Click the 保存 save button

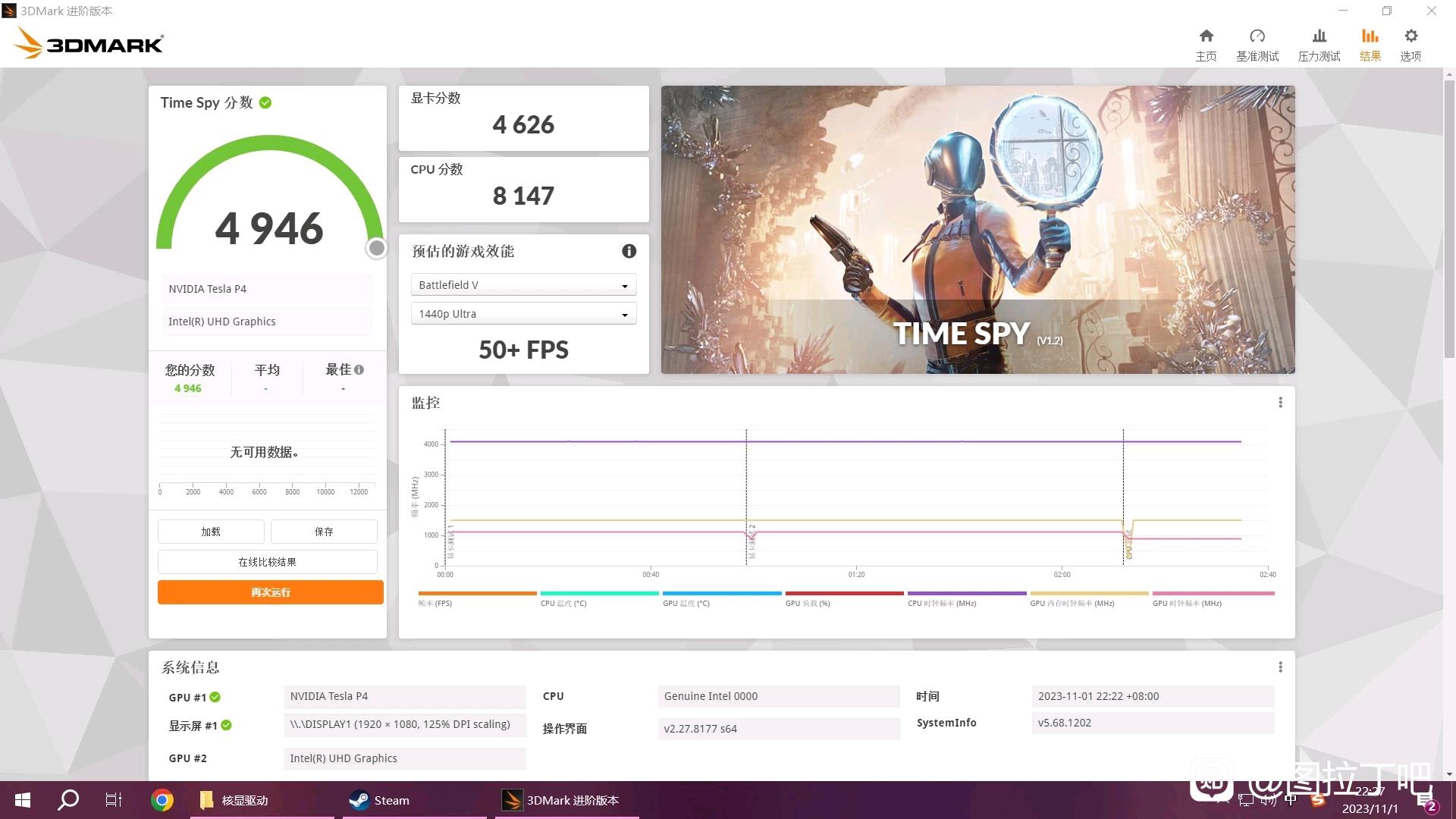click(x=324, y=532)
